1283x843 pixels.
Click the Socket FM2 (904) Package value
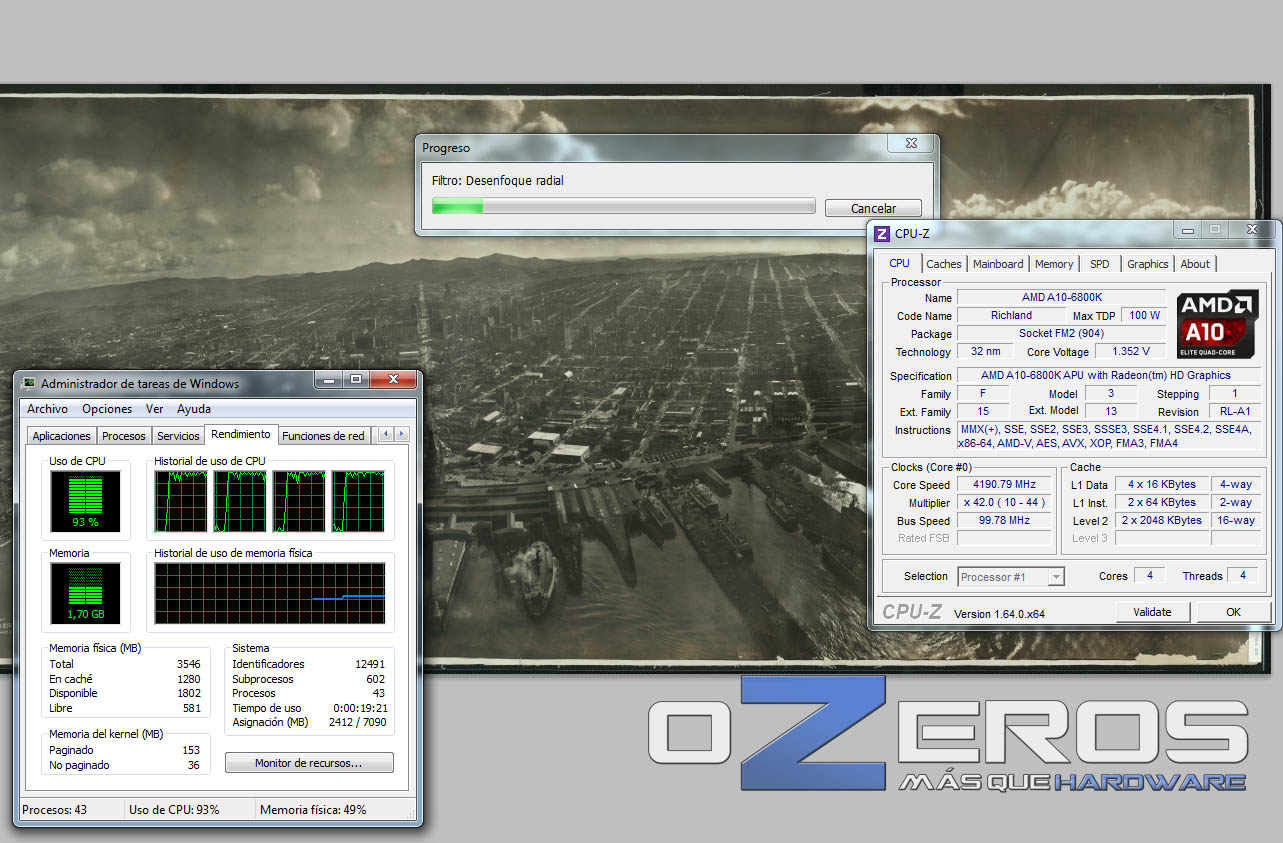[x=1062, y=334]
